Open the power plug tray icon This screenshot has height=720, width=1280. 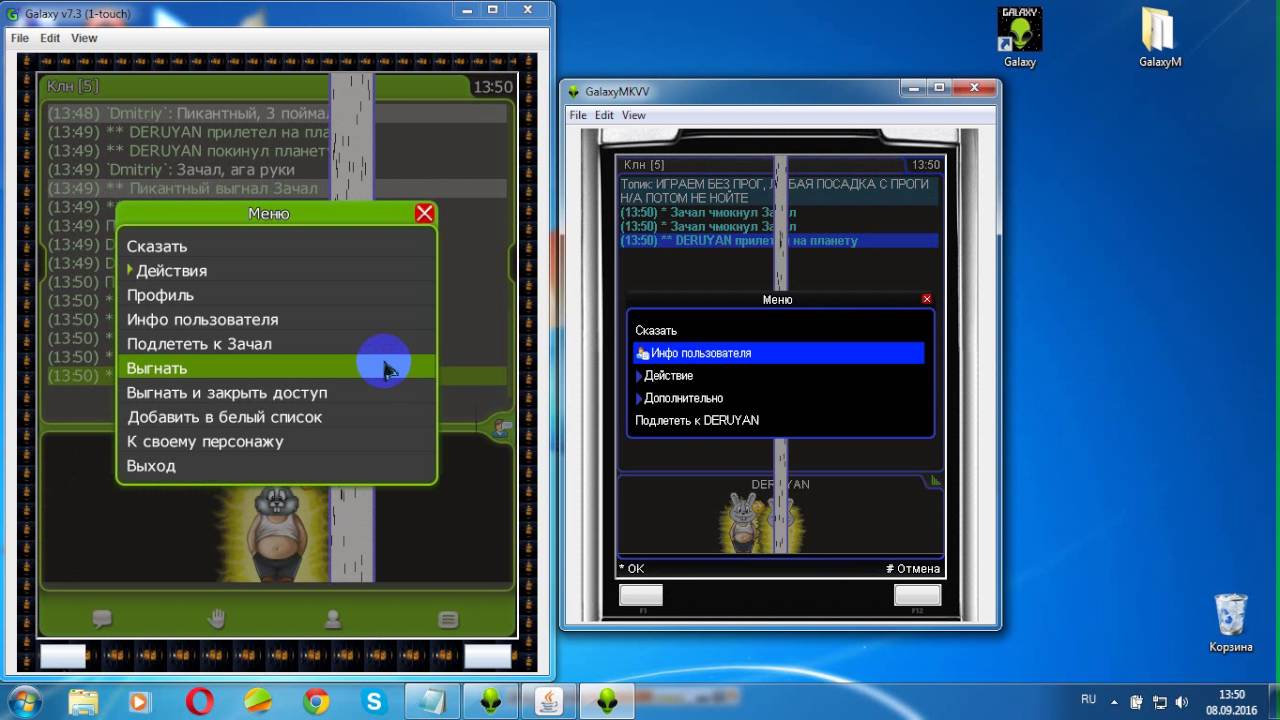(x=1137, y=701)
